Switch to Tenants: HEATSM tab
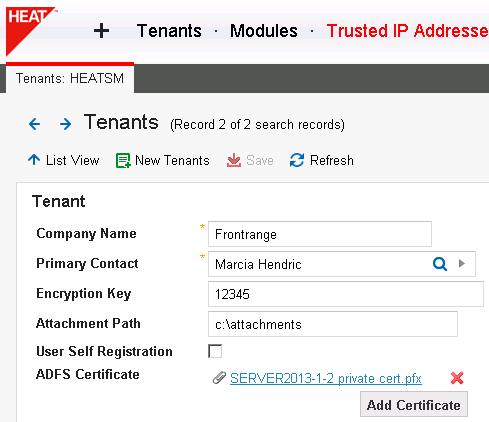489x422 pixels. point(70,78)
